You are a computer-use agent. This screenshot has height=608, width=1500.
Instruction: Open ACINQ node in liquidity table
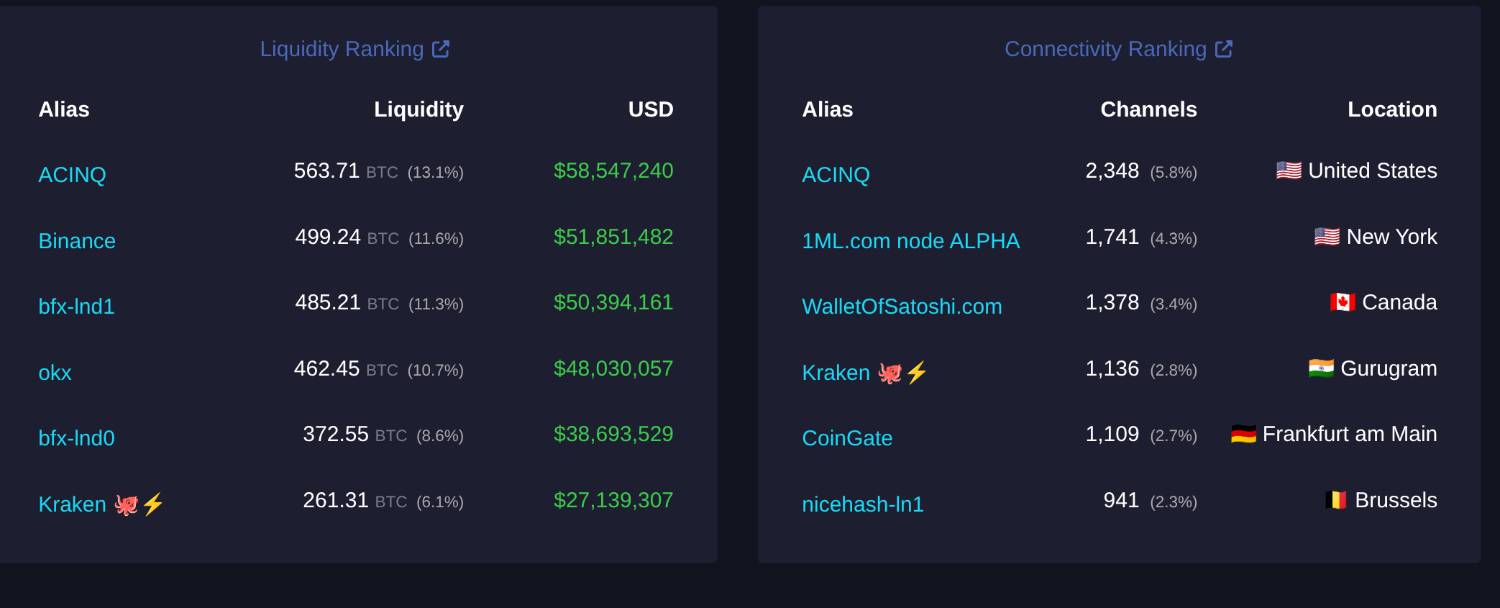[72, 175]
